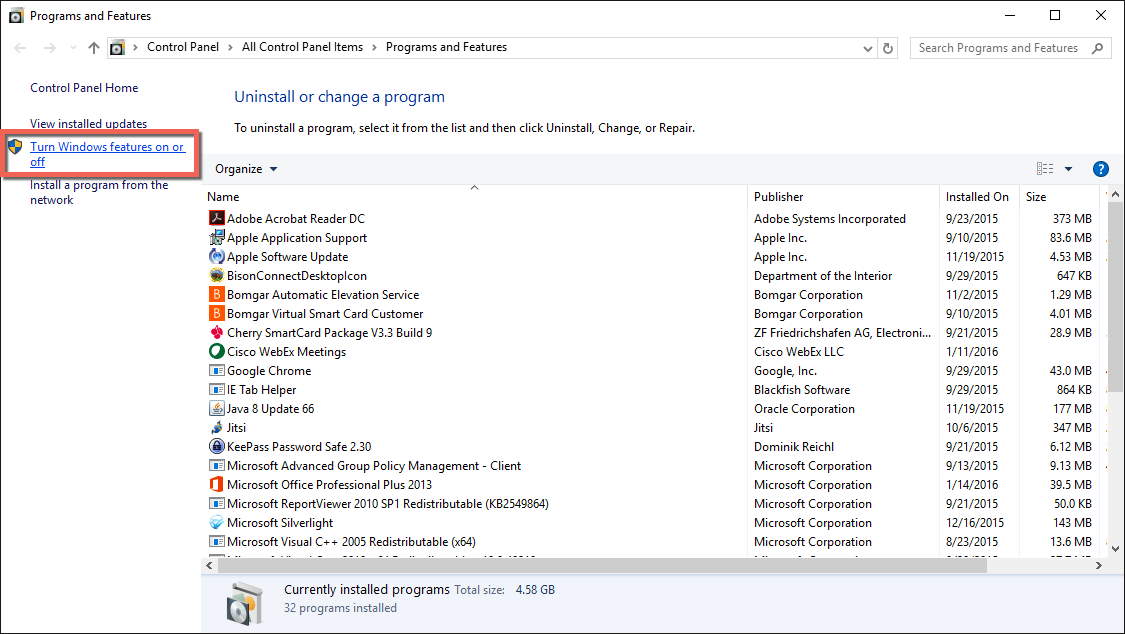Sort by the Installed On column header
Viewport: 1125px width, 634px height.
tap(979, 197)
